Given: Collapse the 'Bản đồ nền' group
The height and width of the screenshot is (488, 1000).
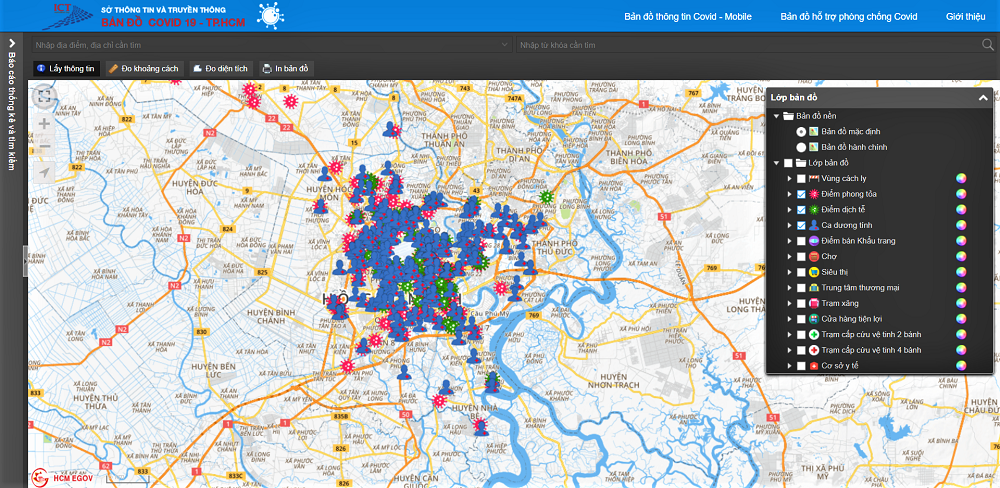Looking at the screenshot, I should [x=776, y=116].
